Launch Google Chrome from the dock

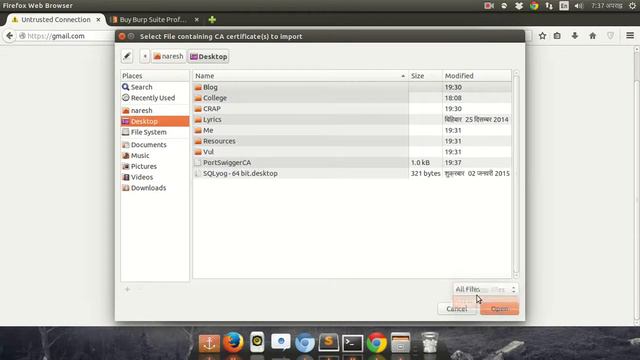(377, 342)
